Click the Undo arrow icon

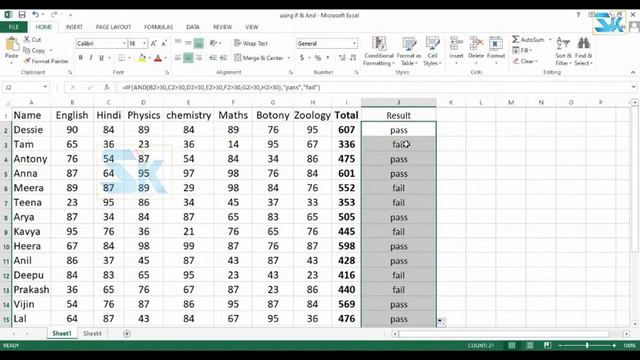[36, 15]
